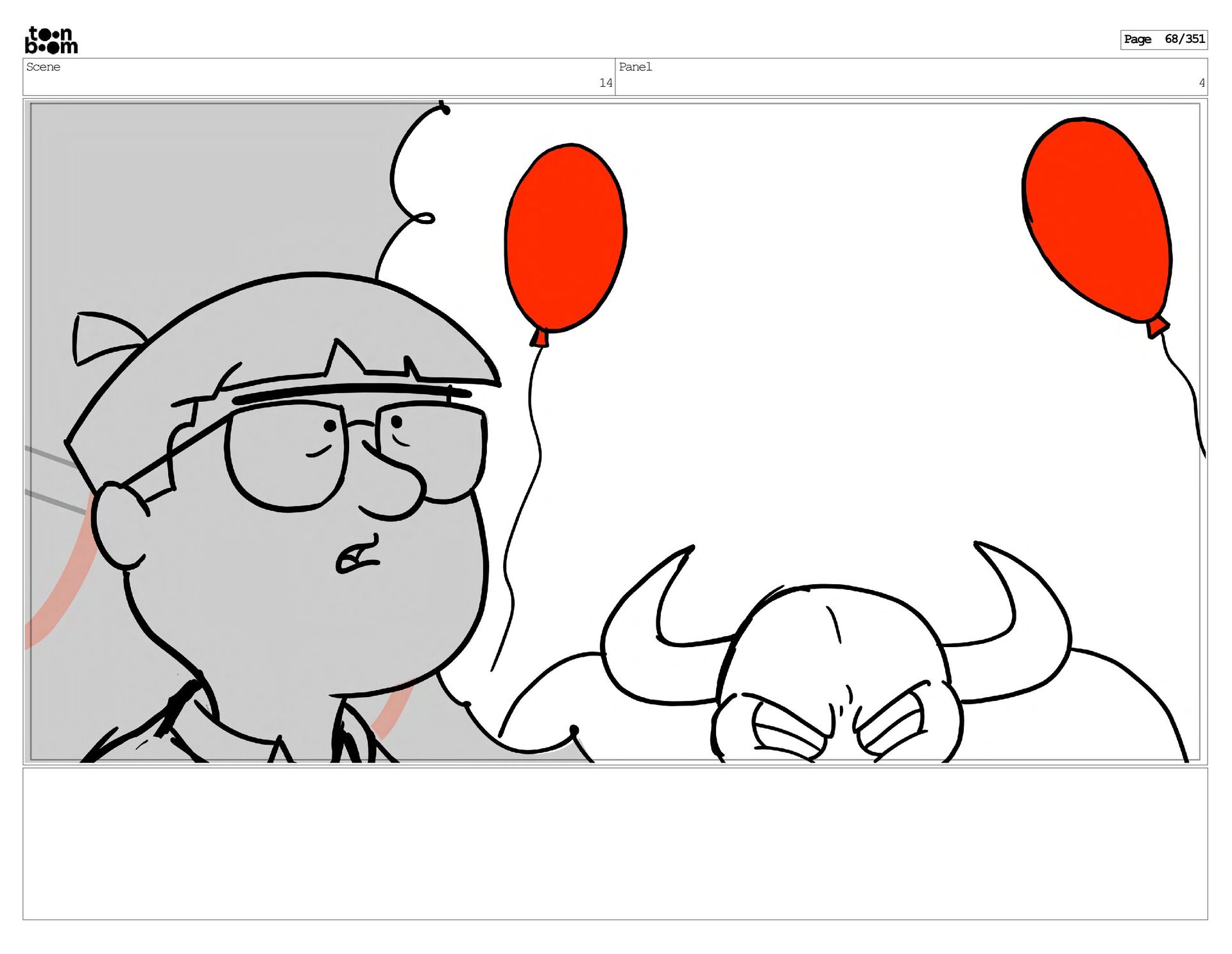Click the Panel header label
The height and width of the screenshot is (954, 1232).
click(x=635, y=67)
